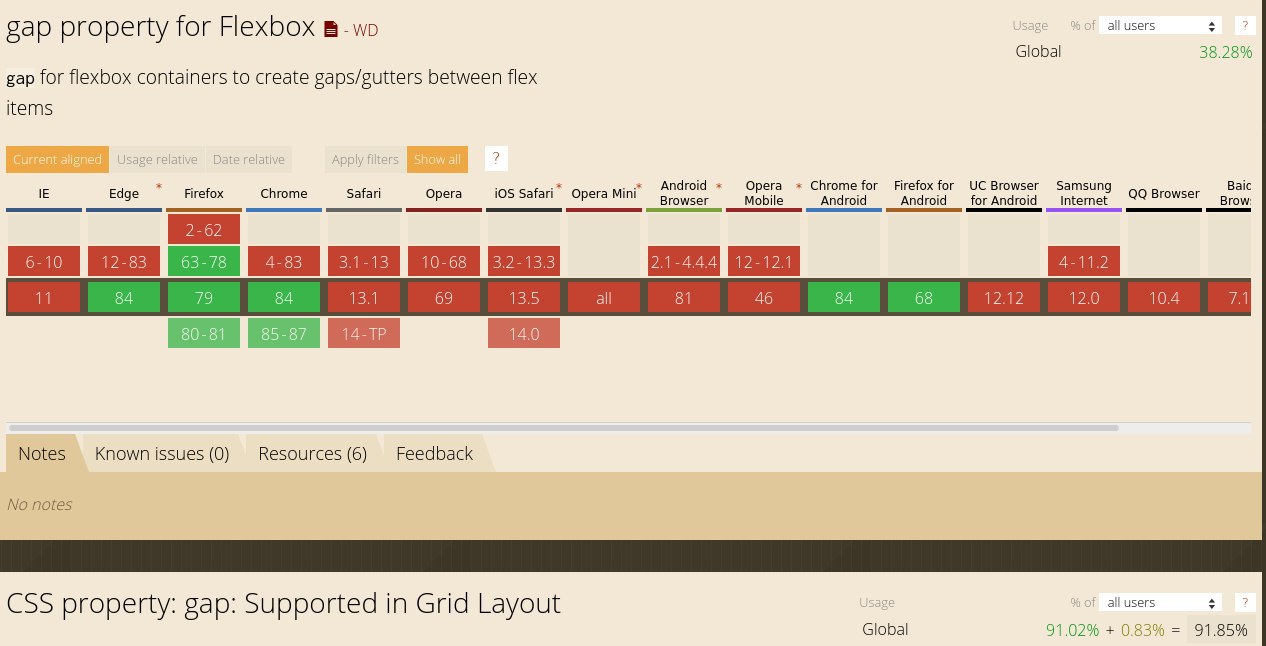Click the iOS Safari 14.0 cell
Viewport: 1266px width, 646px height.
524,333
